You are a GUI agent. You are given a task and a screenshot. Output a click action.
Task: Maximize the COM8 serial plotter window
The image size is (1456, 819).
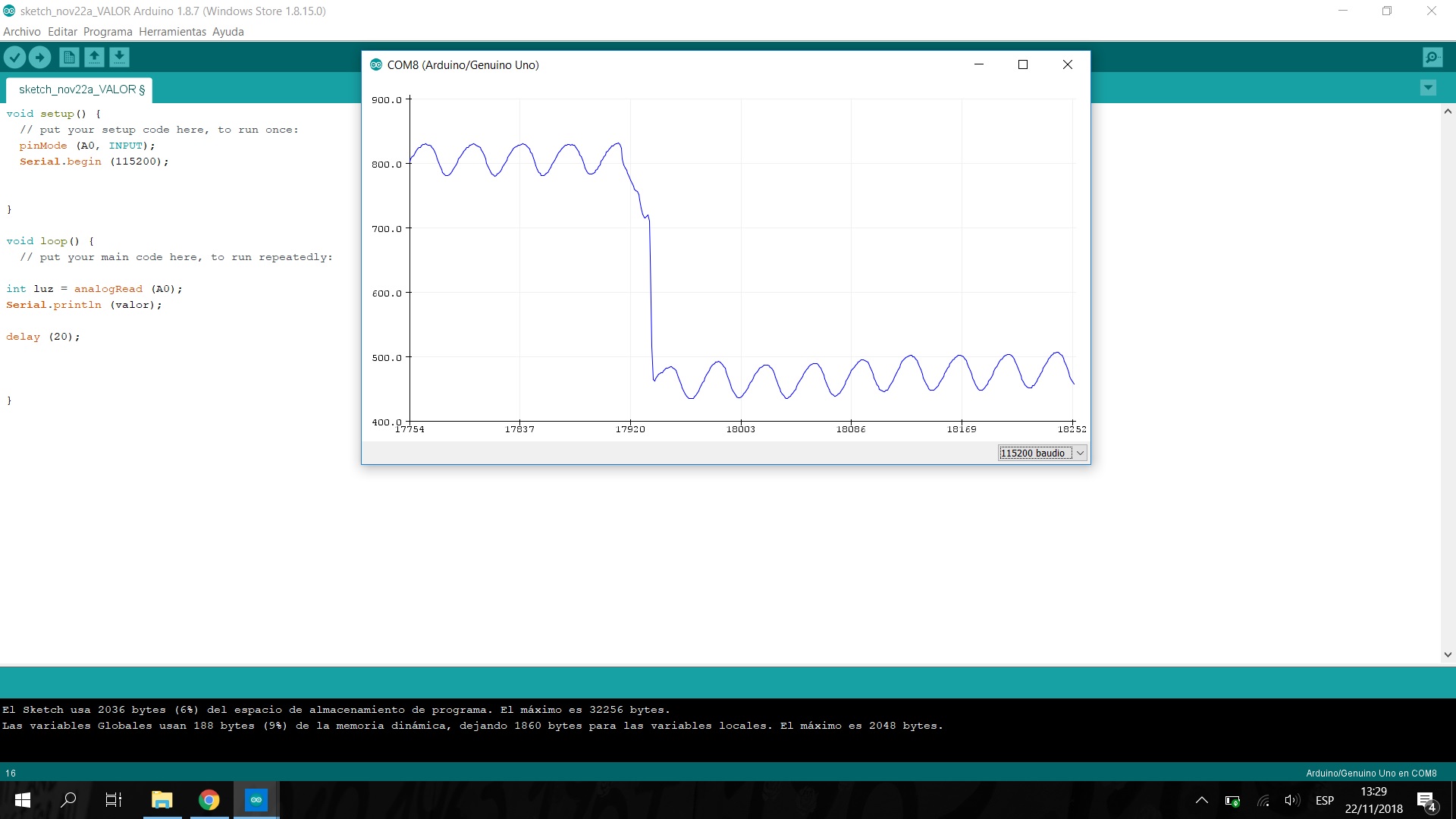pyautogui.click(x=1022, y=64)
